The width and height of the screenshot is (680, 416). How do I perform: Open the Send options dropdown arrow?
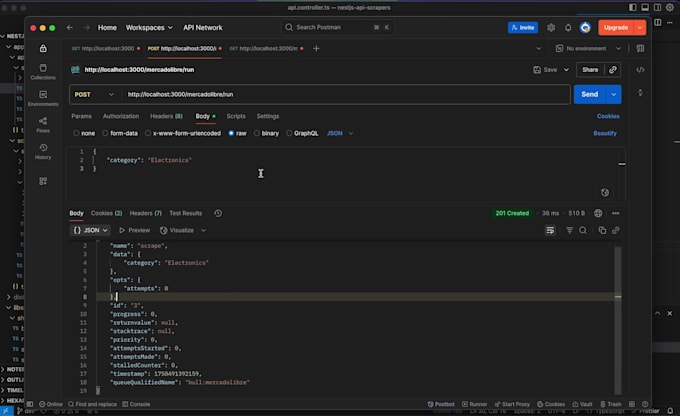click(x=613, y=94)
